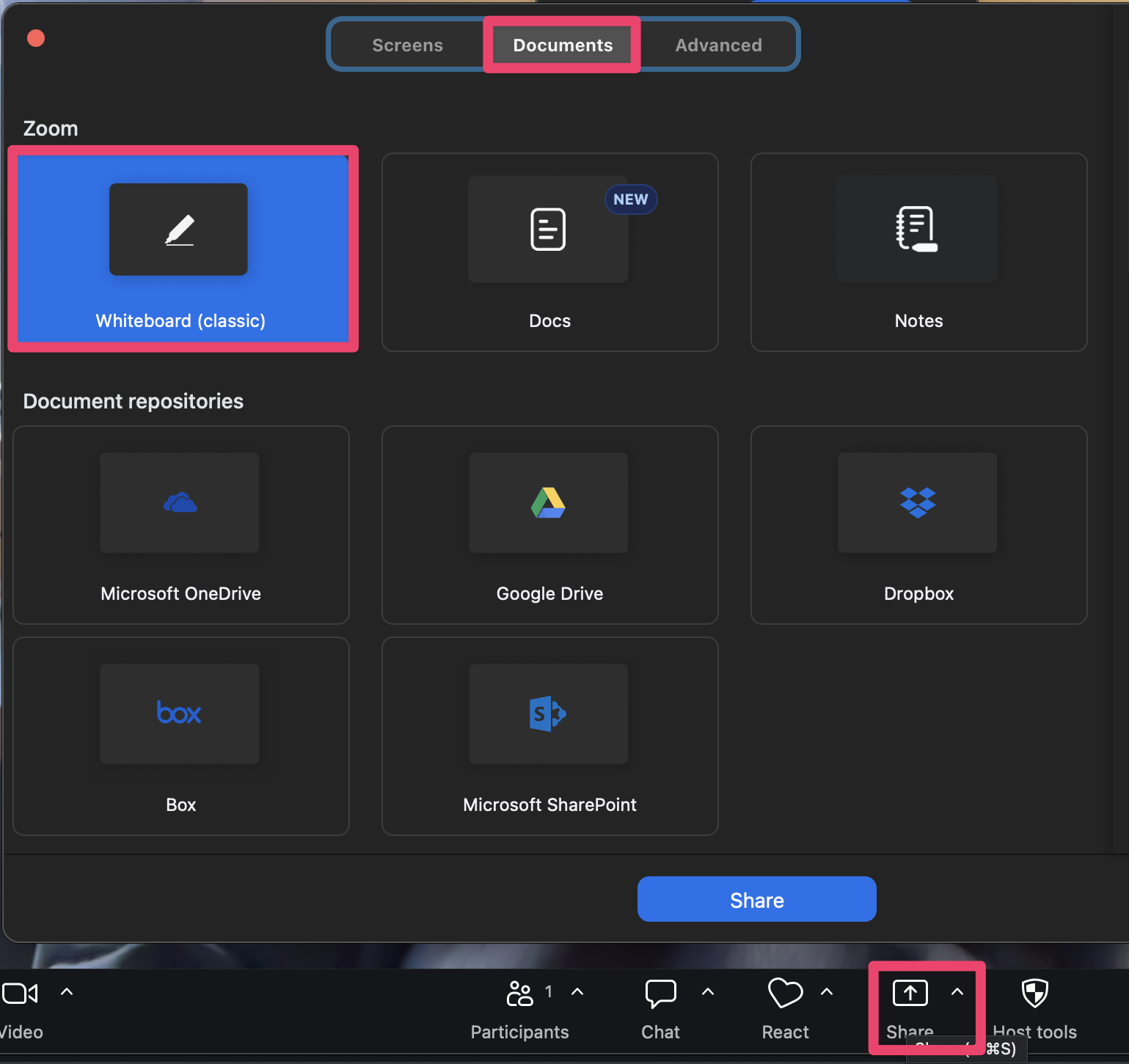Screen dimensions: 1129x1064
Task: Click the Share screen arrow icon in toolbar
Action: pyautogui.click(x=910, y=993)
